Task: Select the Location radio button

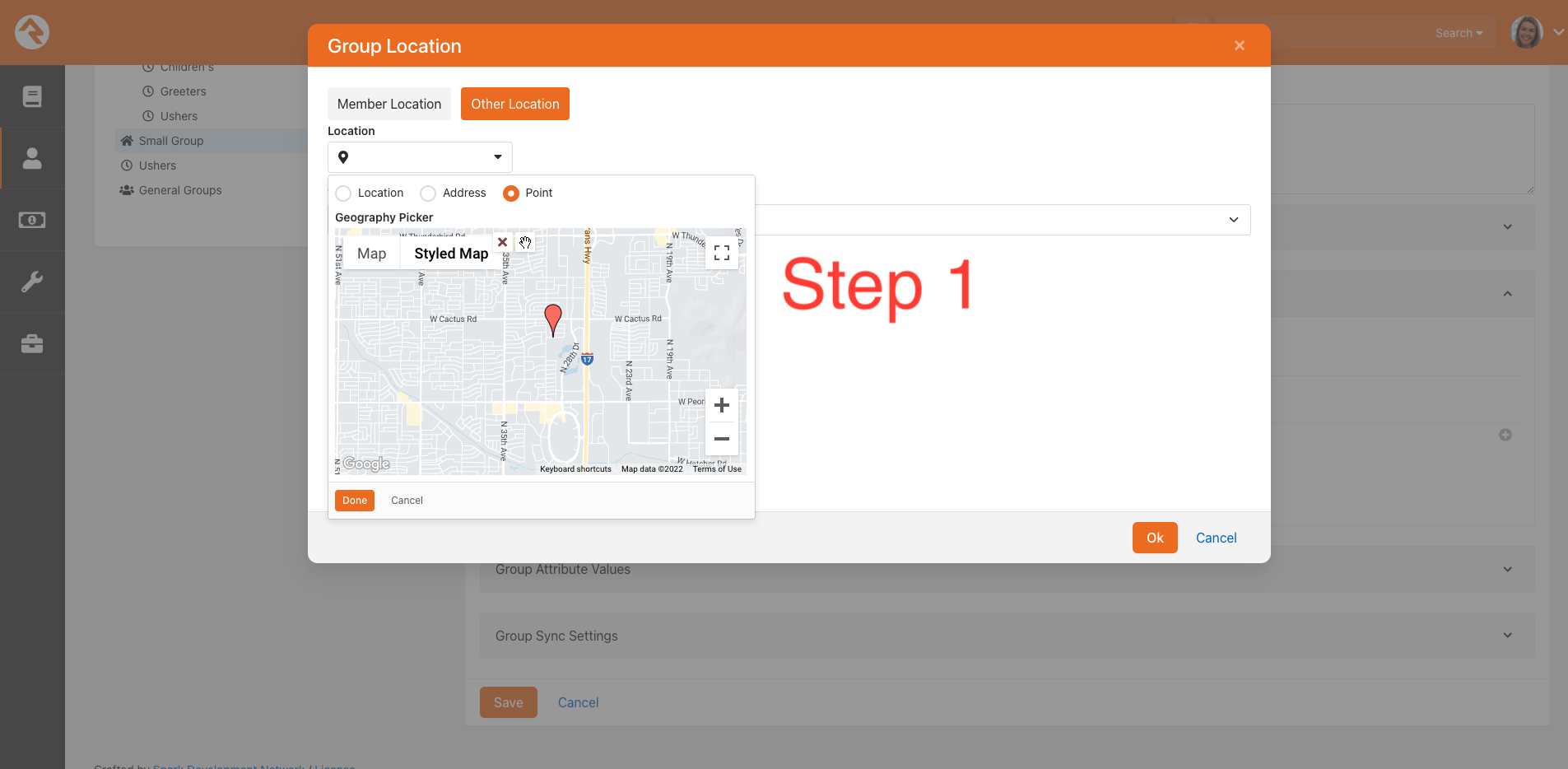Action: click(343, 193)
